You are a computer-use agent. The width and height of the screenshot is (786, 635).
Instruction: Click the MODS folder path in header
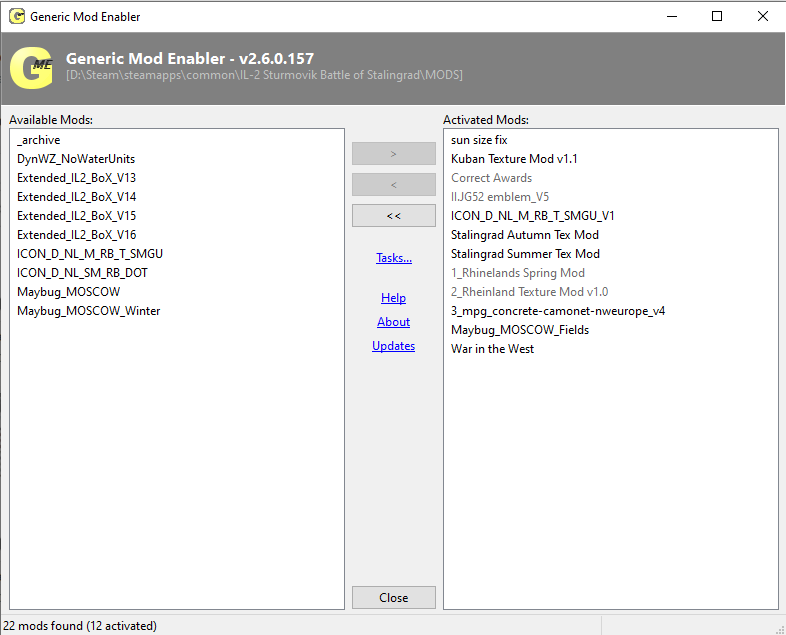pyautogui.click(x=264, y=75)
